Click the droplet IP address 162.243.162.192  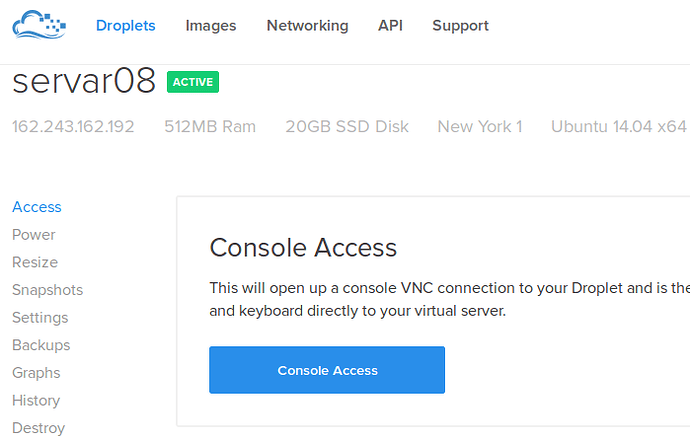pyautogui.click(x=73, y=127)
